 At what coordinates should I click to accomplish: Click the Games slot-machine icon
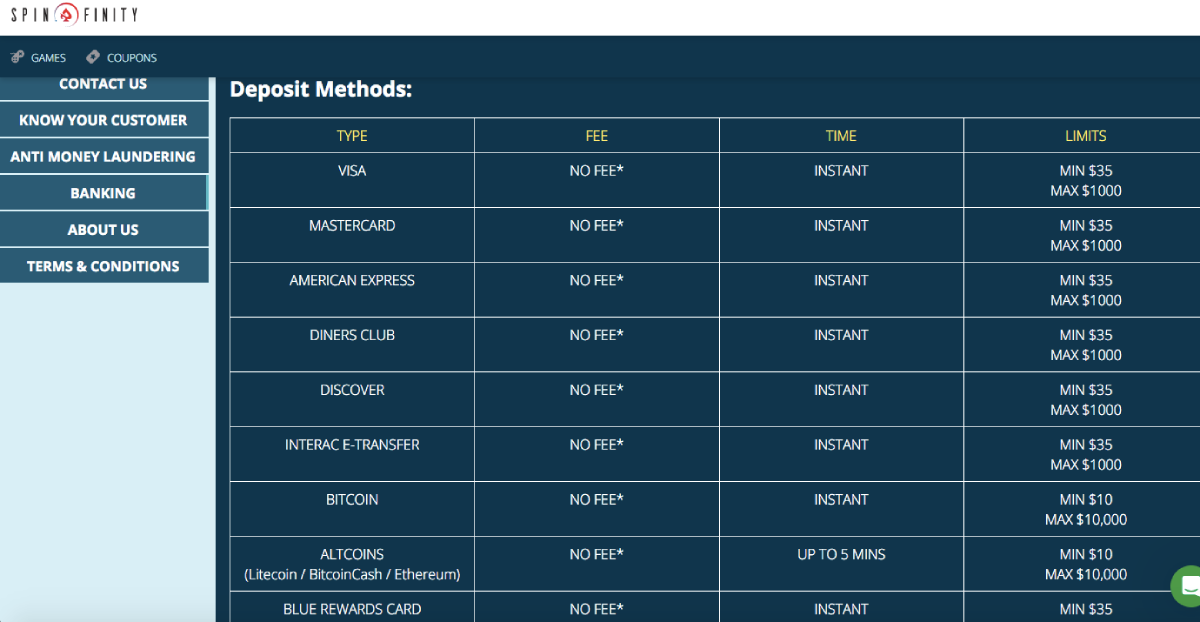pos(17,57)
